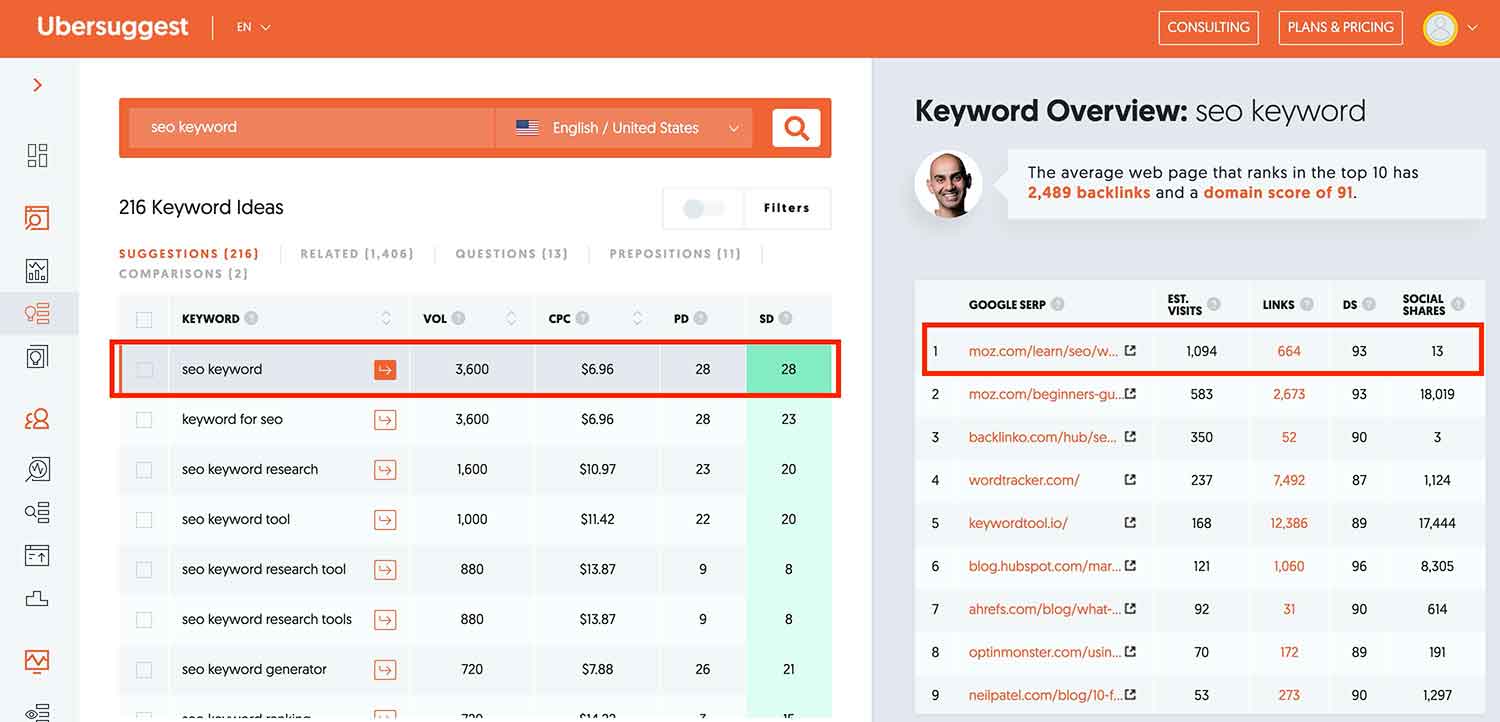Viewport: 1500px width, 722px height.
Task: Open the content ideas lightbulb-box sidebar icon
Action: pos(38,357)
